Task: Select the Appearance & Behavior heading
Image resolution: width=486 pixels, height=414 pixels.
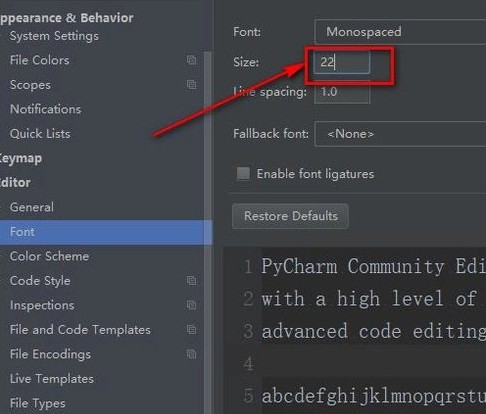Action: 67,18
